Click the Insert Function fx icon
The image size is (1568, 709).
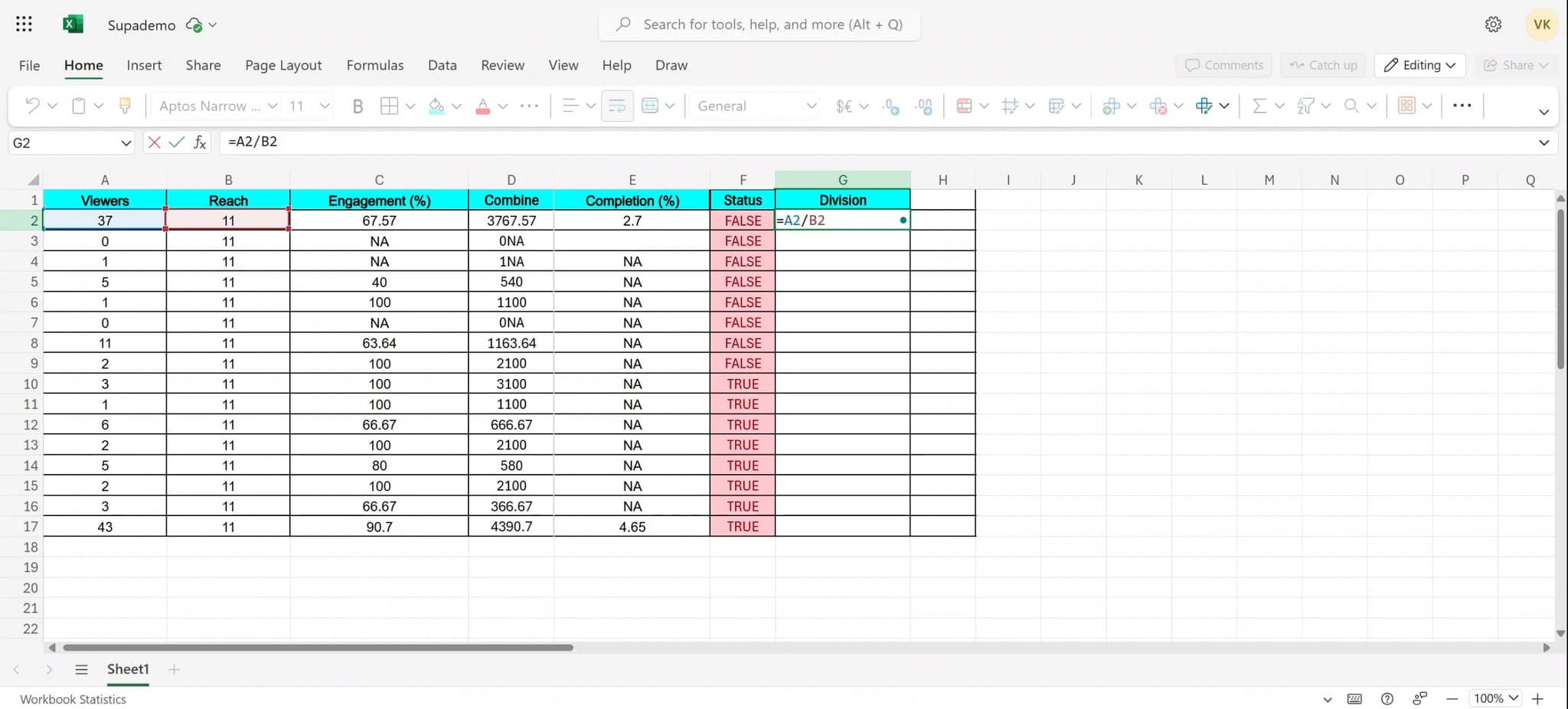pyautogui.click(x=198, y=142)
